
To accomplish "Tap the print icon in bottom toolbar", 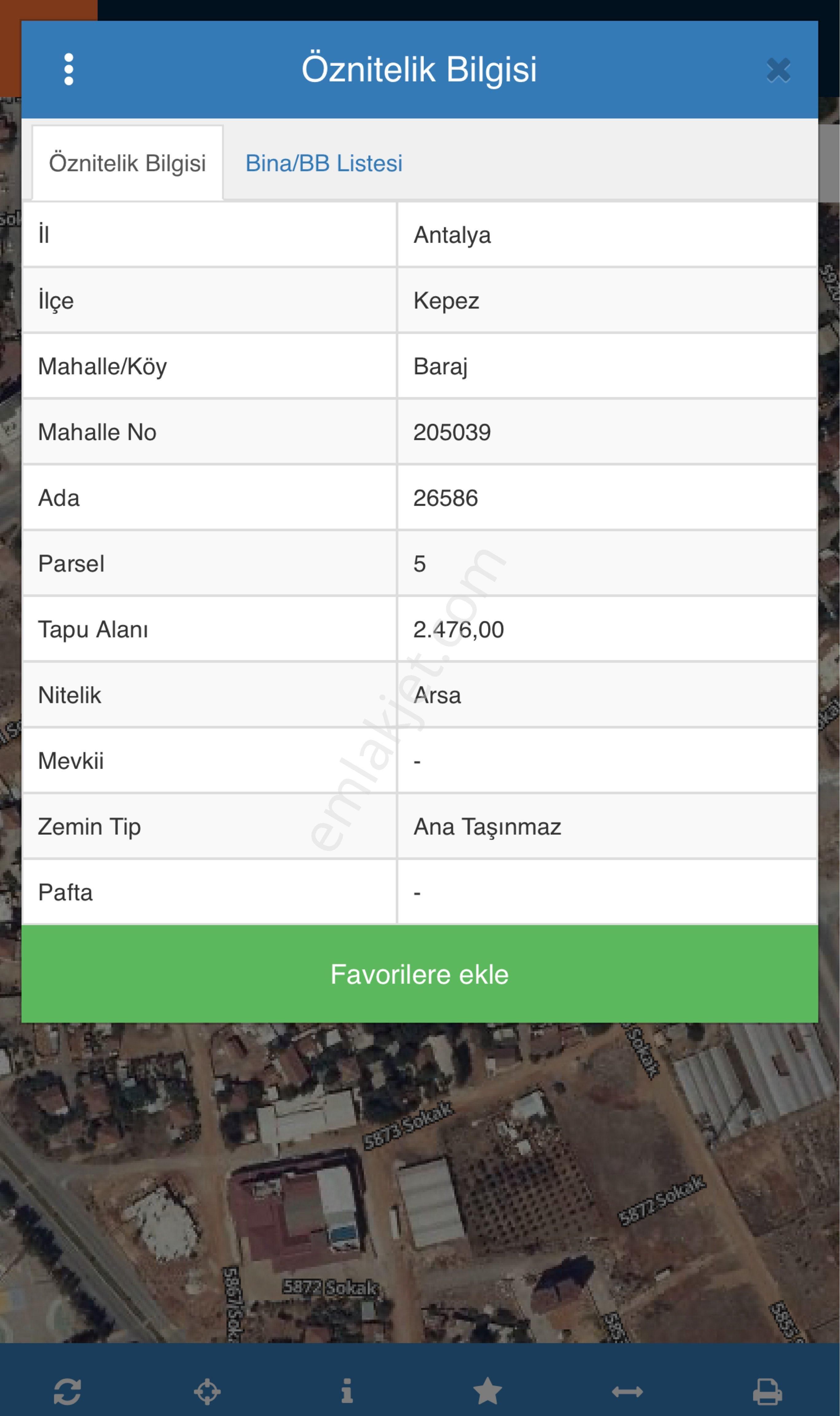I will (x=767, y=1391).
